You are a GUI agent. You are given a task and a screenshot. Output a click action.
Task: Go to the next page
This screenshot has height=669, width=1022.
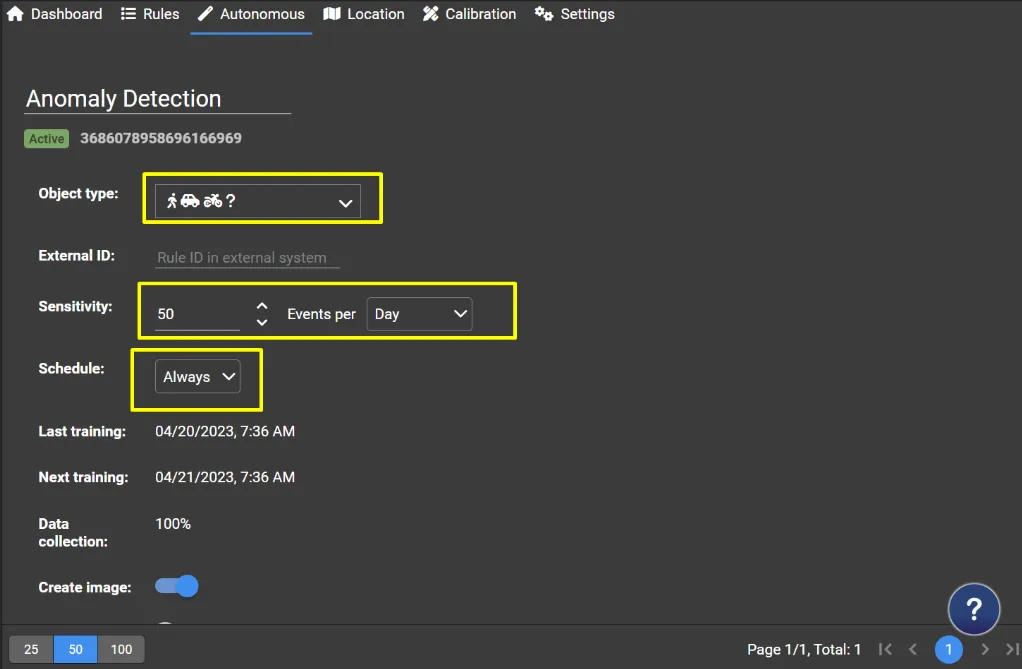[985, 649]
